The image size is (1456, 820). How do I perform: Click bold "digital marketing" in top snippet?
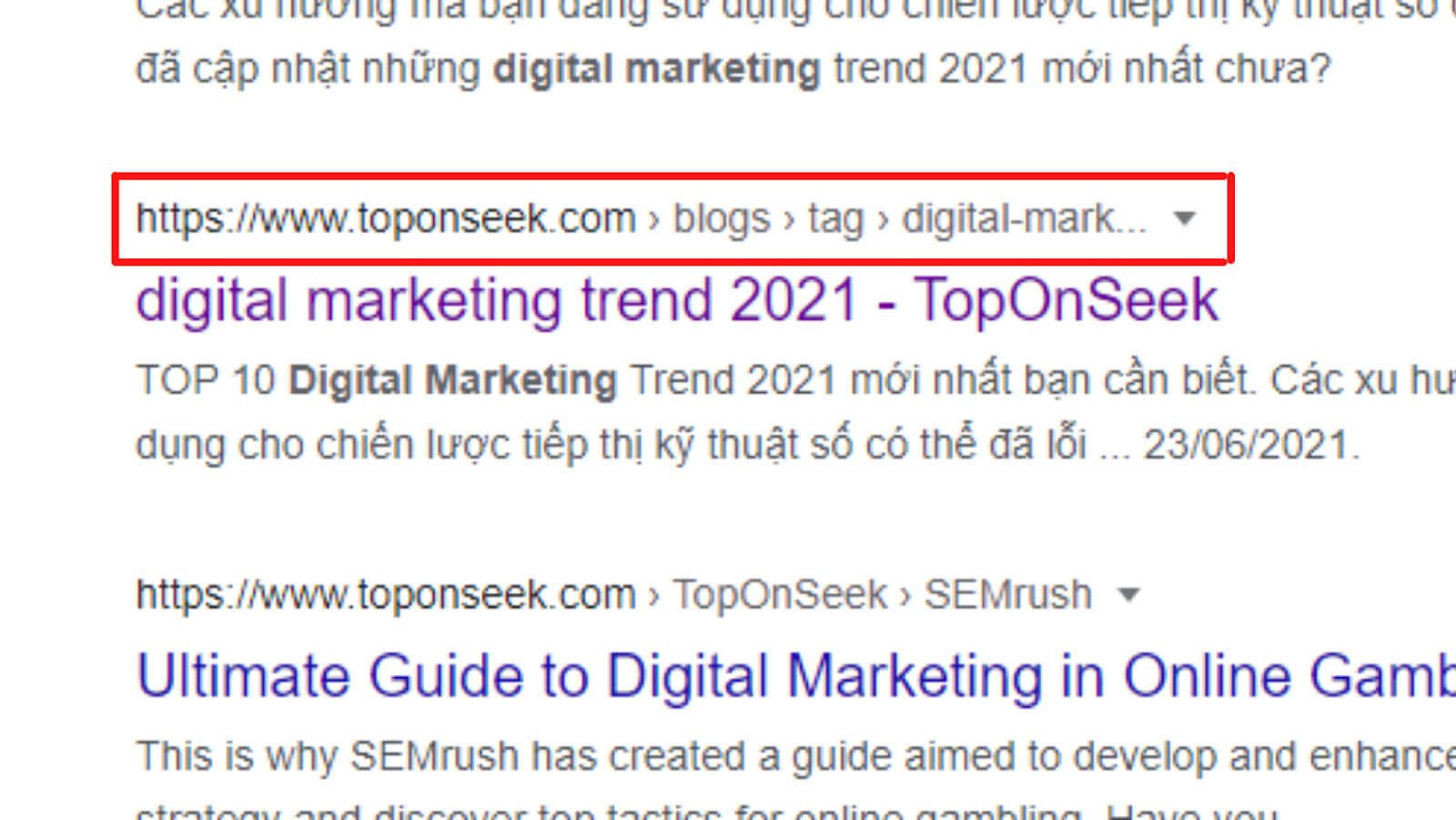point(656,69)
